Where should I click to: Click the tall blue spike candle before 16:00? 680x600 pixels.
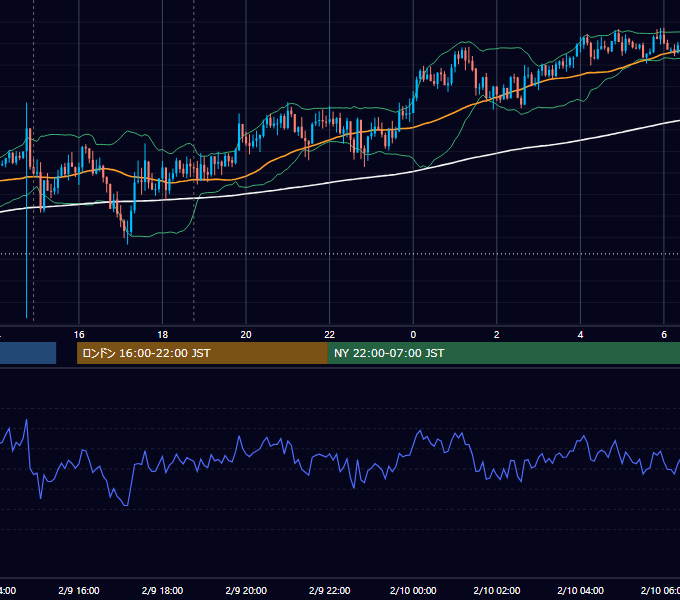point(26,211)
